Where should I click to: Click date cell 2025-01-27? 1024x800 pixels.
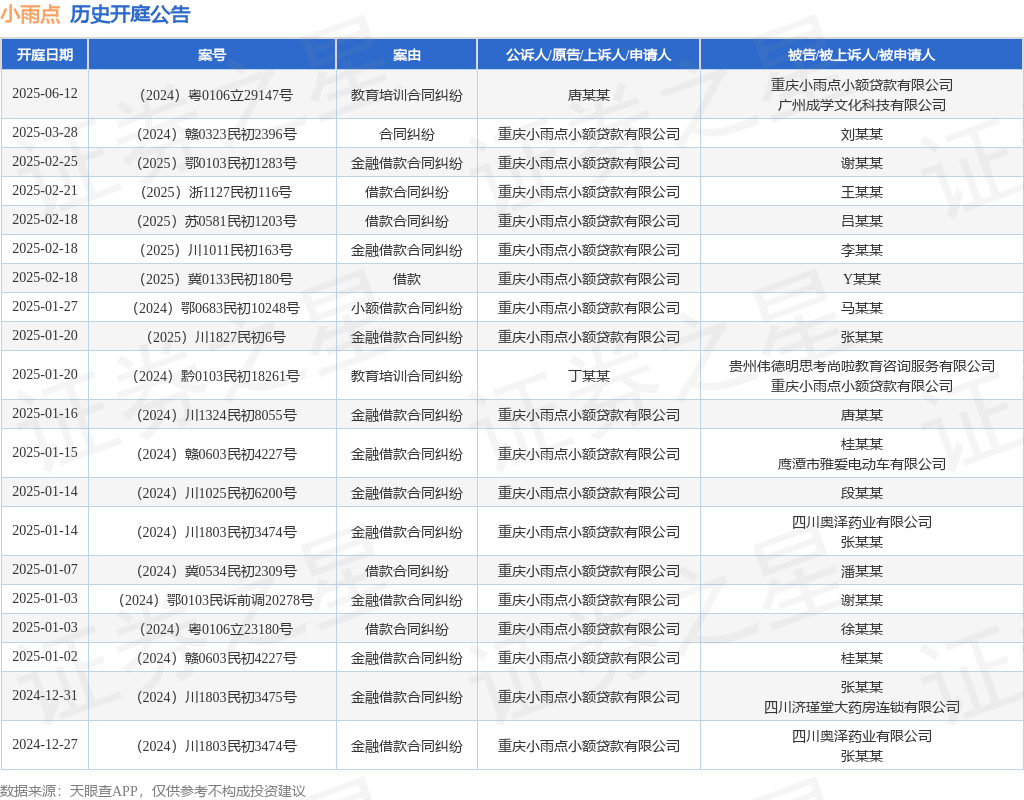pos(44,306)
